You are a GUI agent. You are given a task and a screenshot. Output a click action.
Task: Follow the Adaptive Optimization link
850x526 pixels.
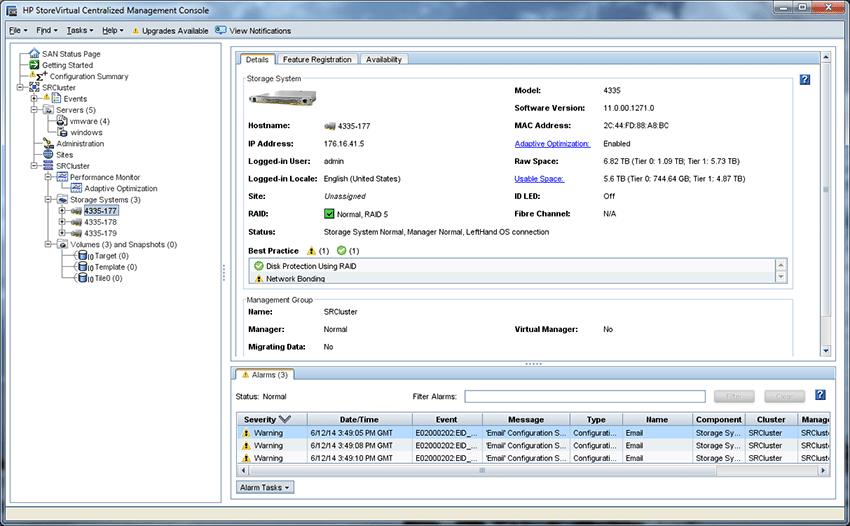click(552, 144)
